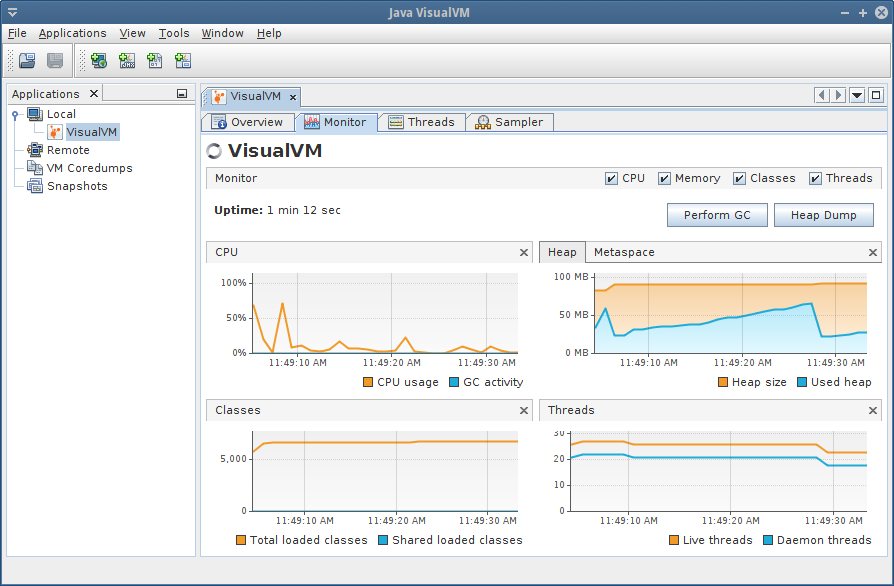Click the Load snapshot toolbar icon
The image size is (894, 586).
click(x=27, y=60)
